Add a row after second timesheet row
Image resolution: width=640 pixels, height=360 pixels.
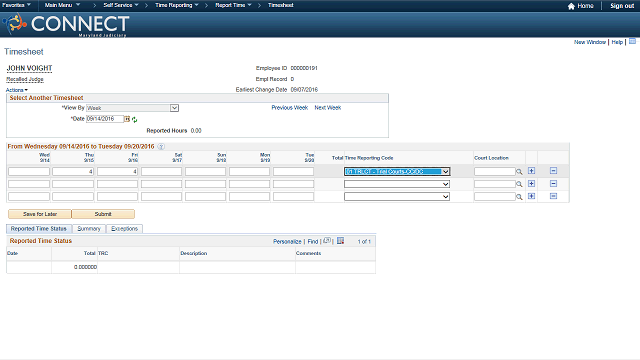[531, 184]
